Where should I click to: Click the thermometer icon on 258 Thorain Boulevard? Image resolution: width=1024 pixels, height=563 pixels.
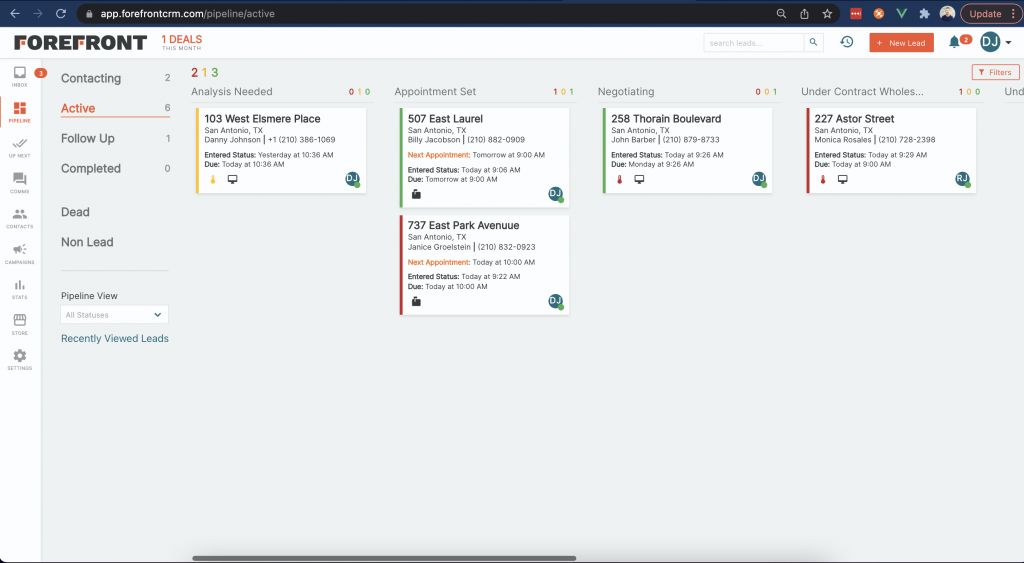[620, 179]
